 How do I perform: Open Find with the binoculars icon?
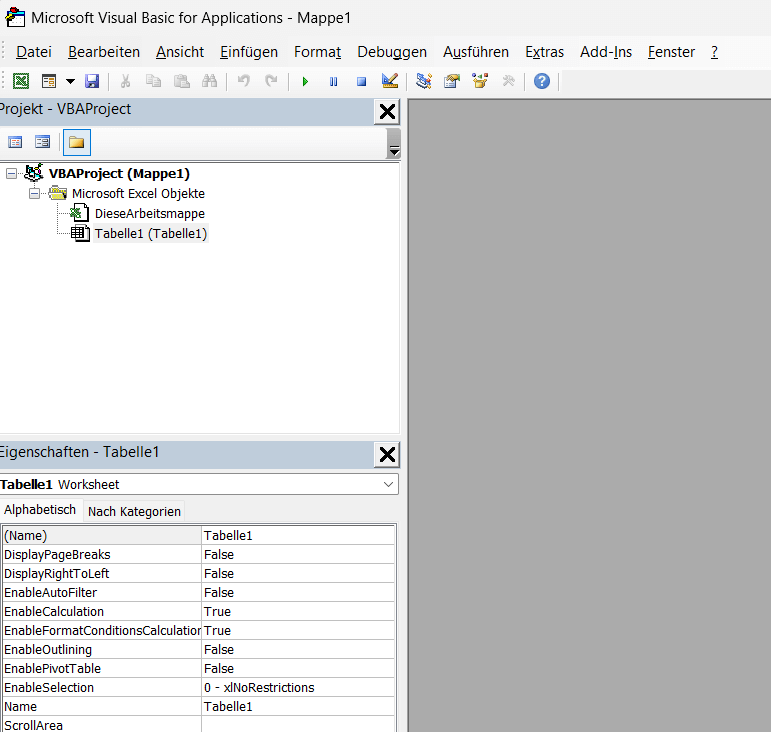[209, 81]
